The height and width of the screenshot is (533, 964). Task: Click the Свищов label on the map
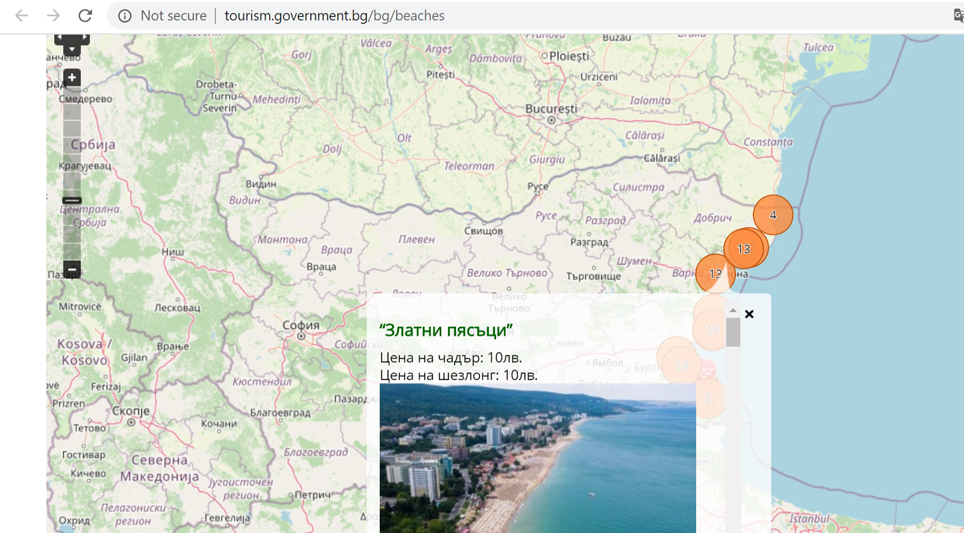click(483, 231)
